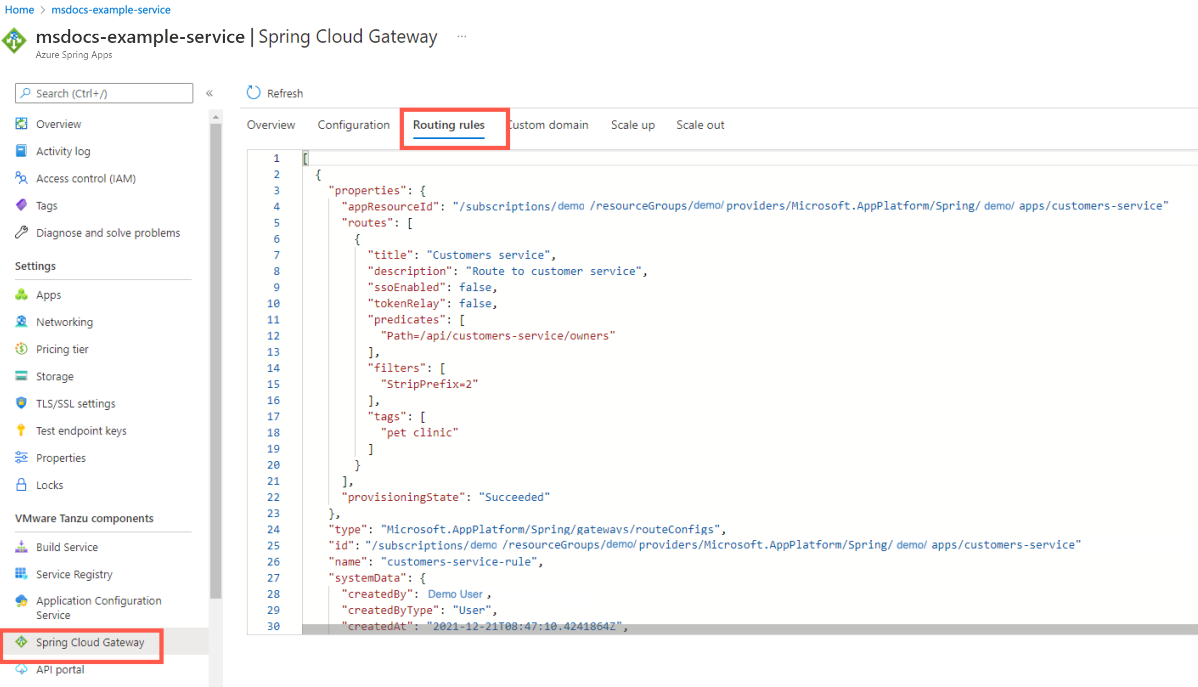Collapse the sidebar with double-chevron button
Image resolution: width=1198 pixels, height=687 pixels.
pos(209,93)
